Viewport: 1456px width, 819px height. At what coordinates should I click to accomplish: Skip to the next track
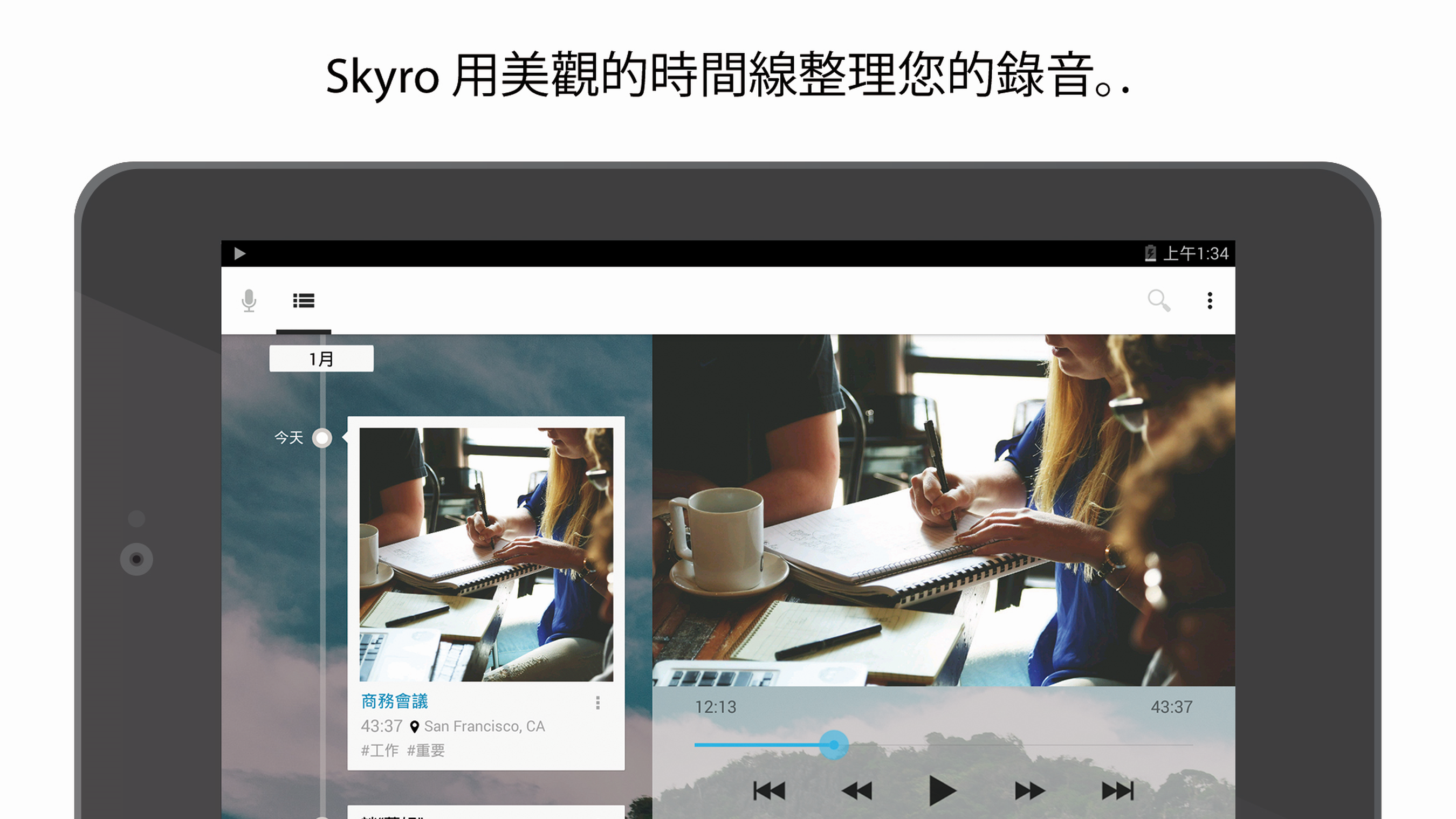coord(1117,791)
